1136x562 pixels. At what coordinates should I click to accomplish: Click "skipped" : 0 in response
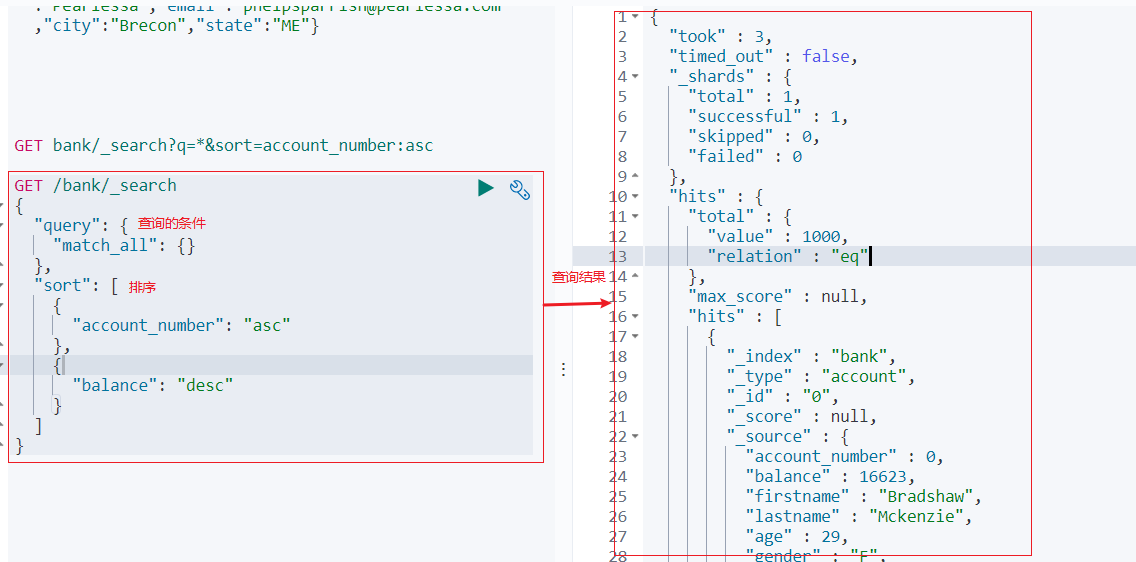click(x=754, y=136)
